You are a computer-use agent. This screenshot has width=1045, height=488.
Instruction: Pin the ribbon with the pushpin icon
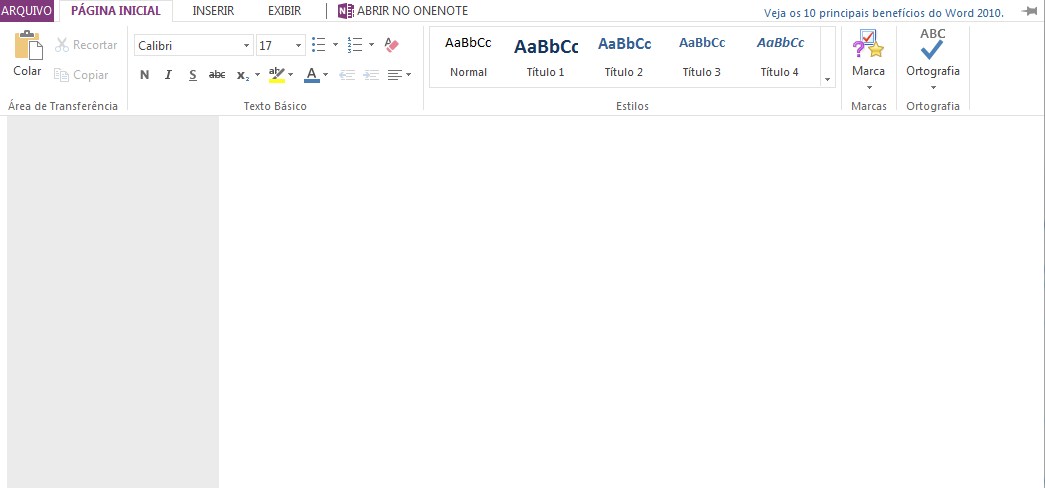[x=1029, y=11]
